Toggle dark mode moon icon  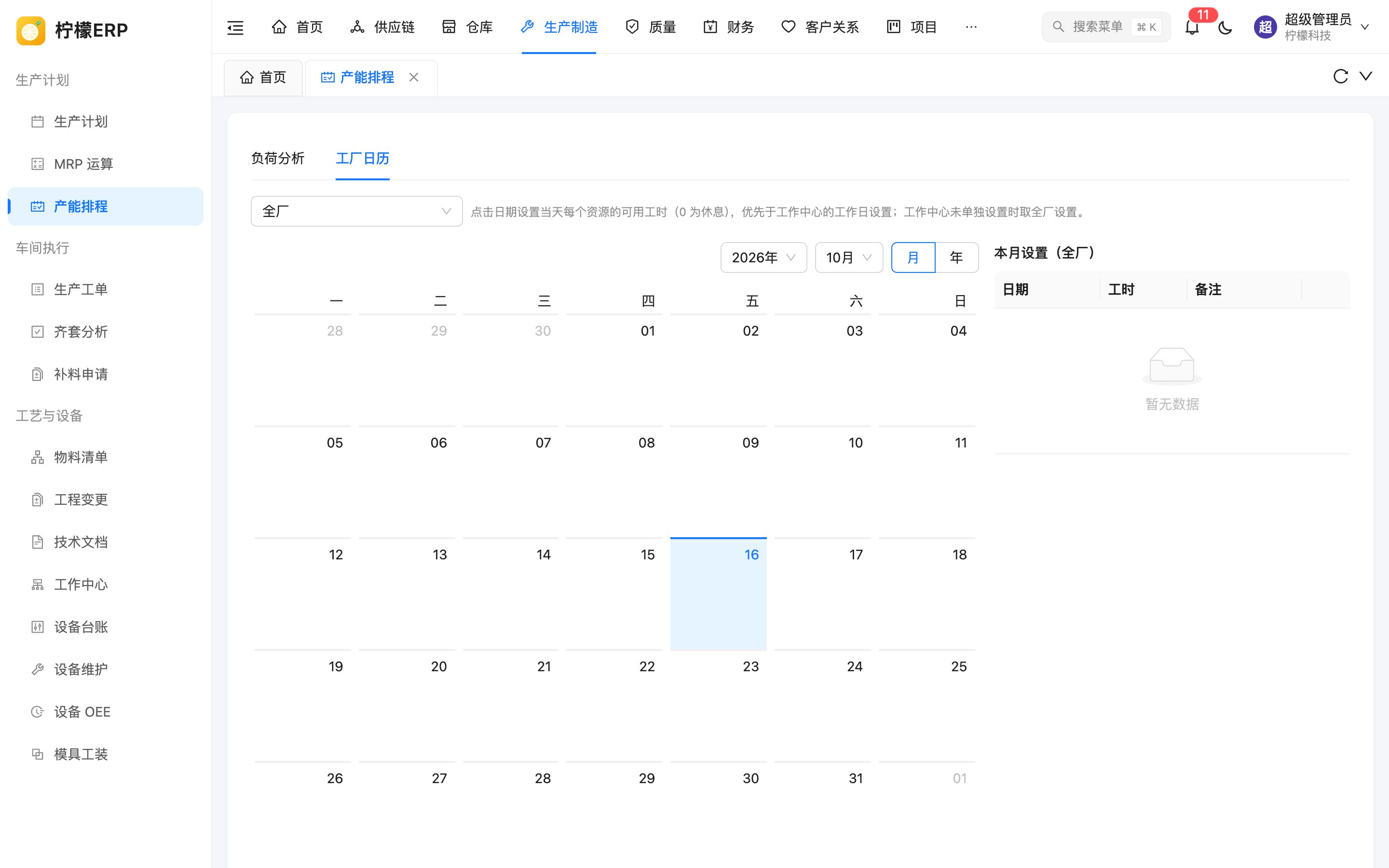(x=1225, y=27)
